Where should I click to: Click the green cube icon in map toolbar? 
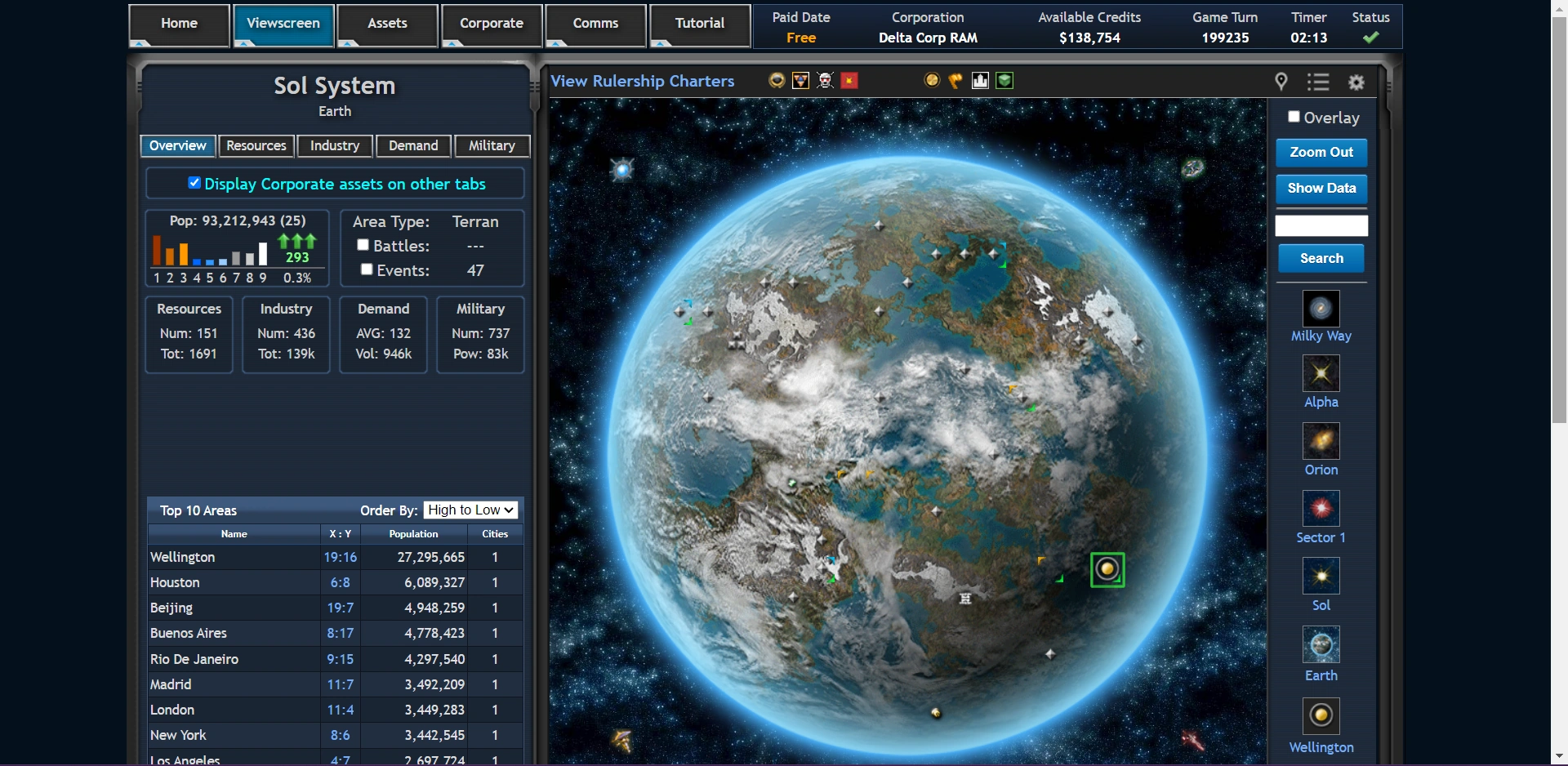tap(1004, 80)
